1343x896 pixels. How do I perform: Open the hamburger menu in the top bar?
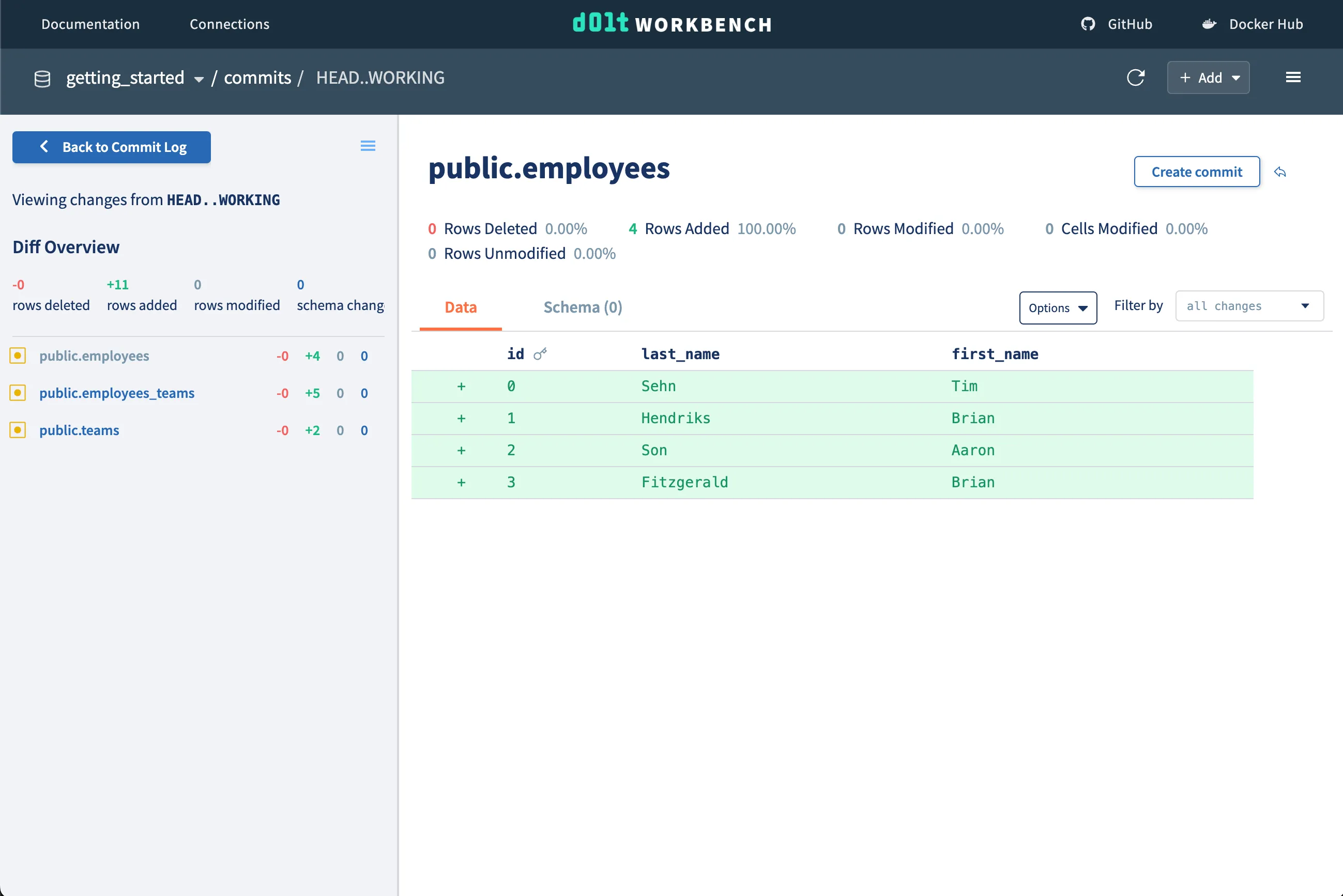pyautogui.click(x=1293, y=77)
